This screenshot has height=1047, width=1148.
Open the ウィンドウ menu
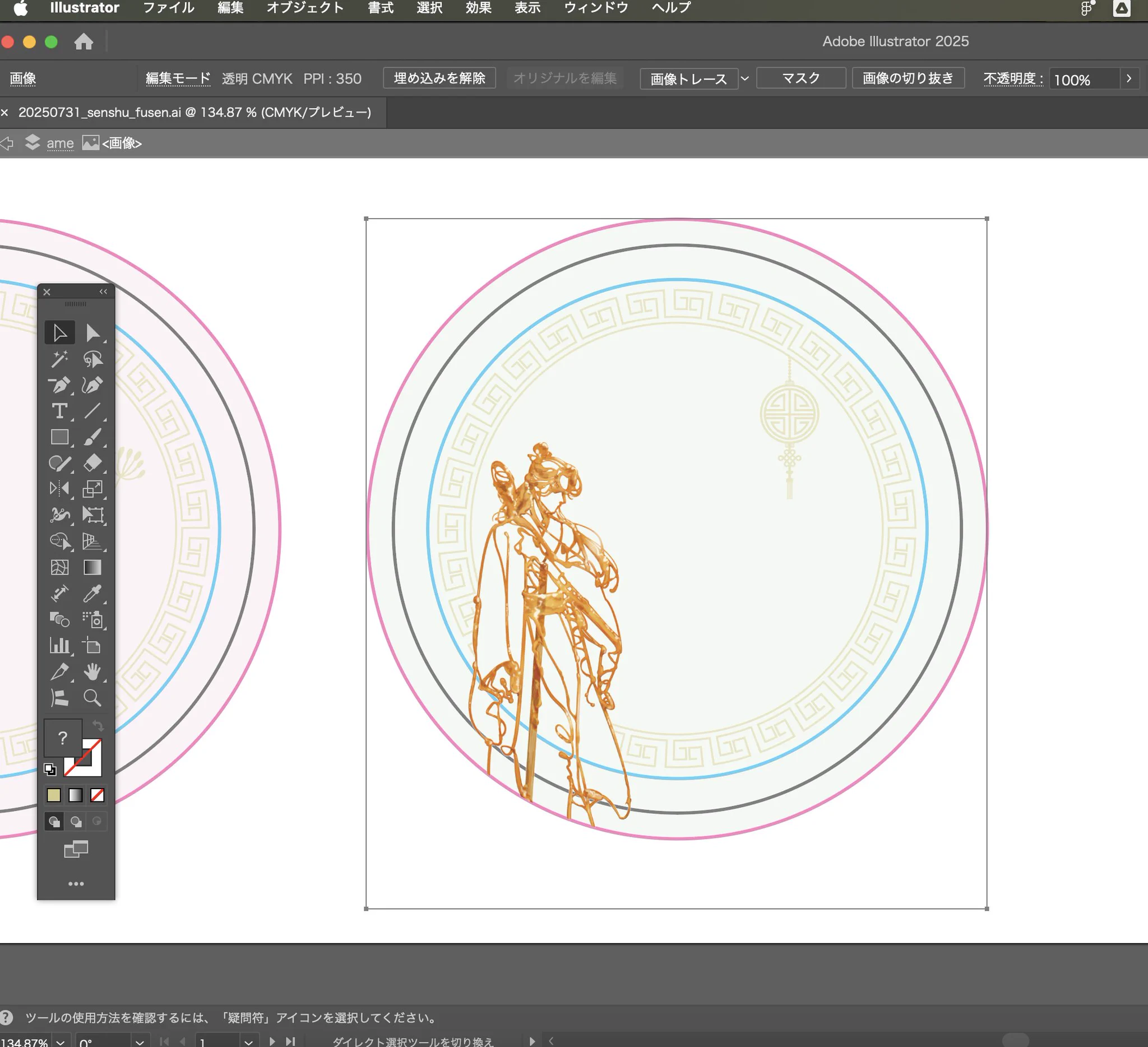tap(596, 8)
